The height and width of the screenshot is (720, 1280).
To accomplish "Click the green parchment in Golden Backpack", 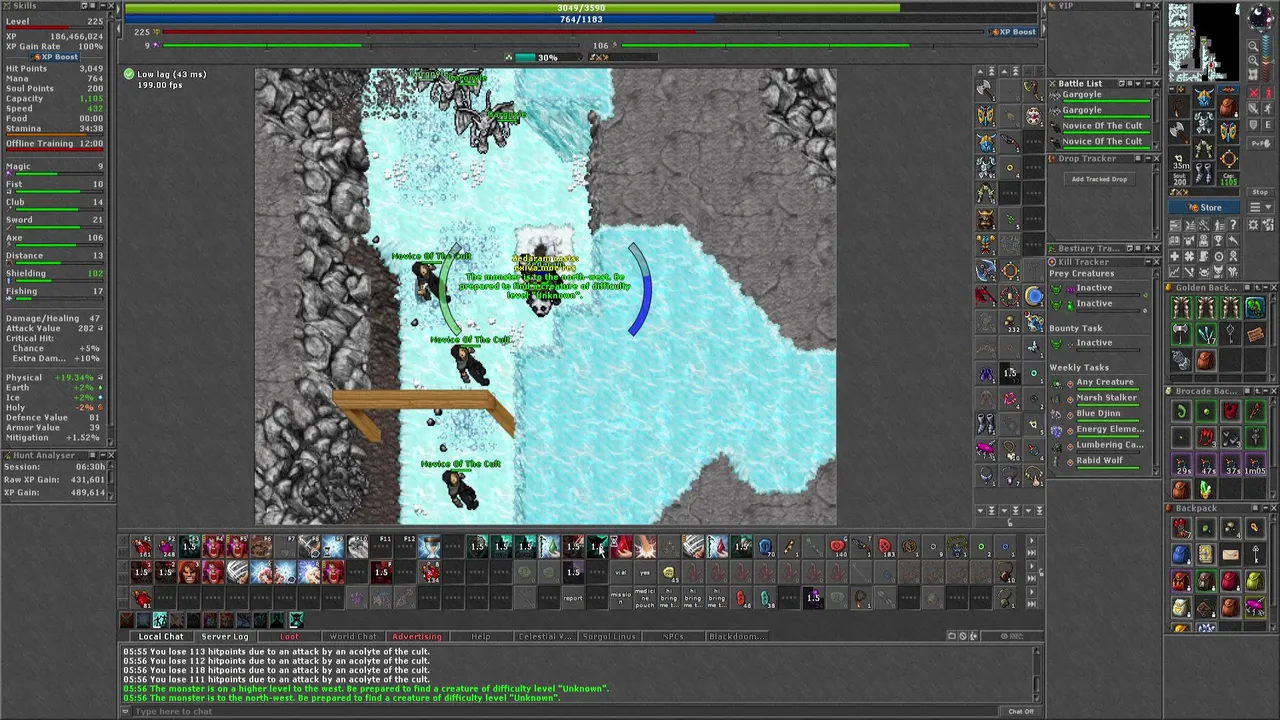I will click(1255, 307).
